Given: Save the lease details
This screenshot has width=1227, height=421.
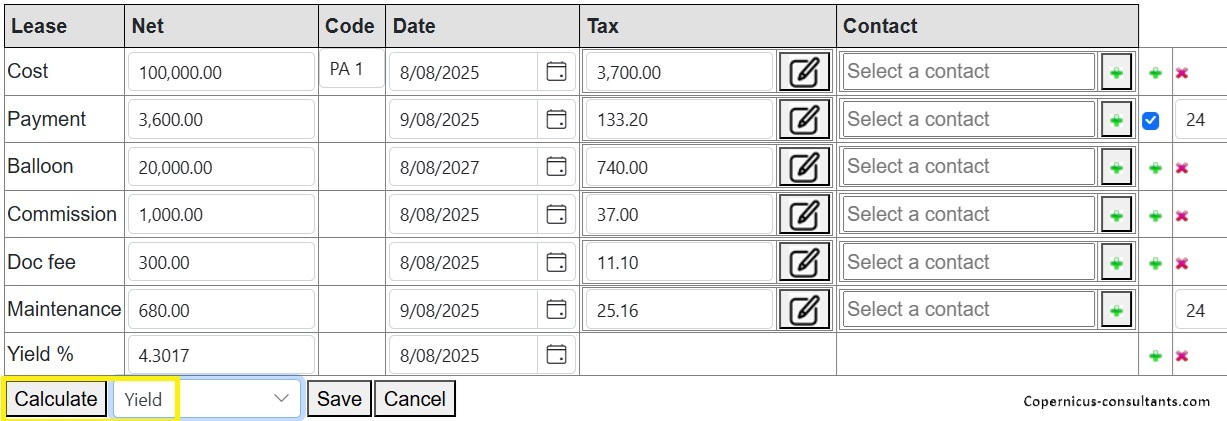Looking at the screenshot, I should coord(339,399).
